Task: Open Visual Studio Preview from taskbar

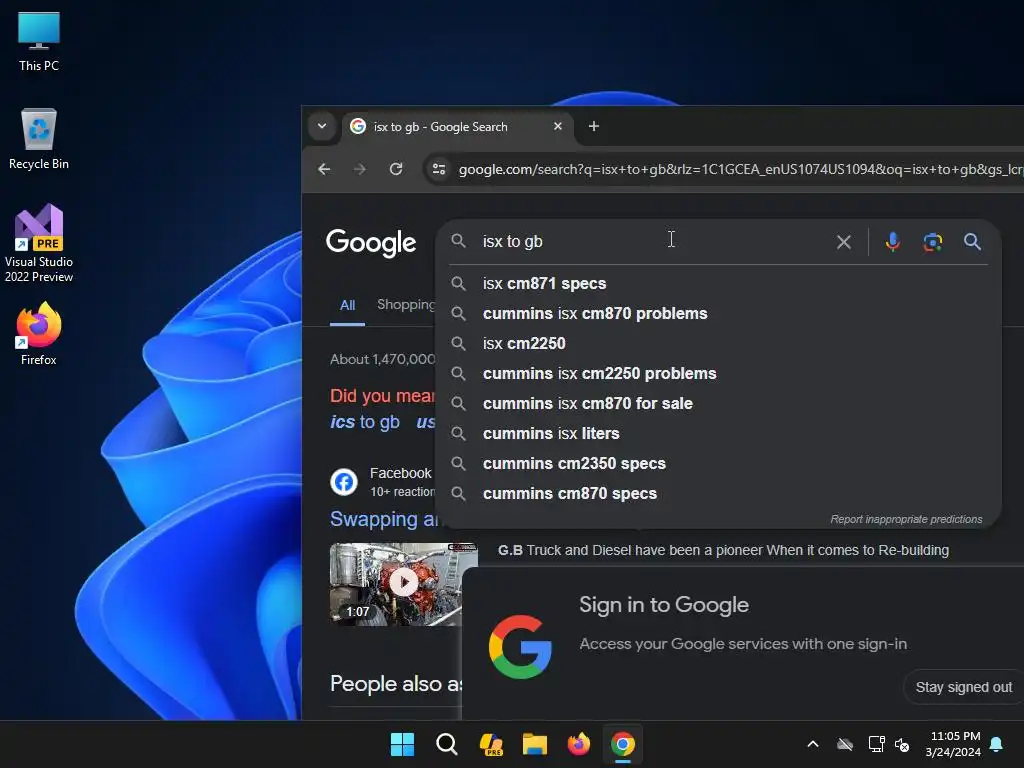Action: coord(491,744)
